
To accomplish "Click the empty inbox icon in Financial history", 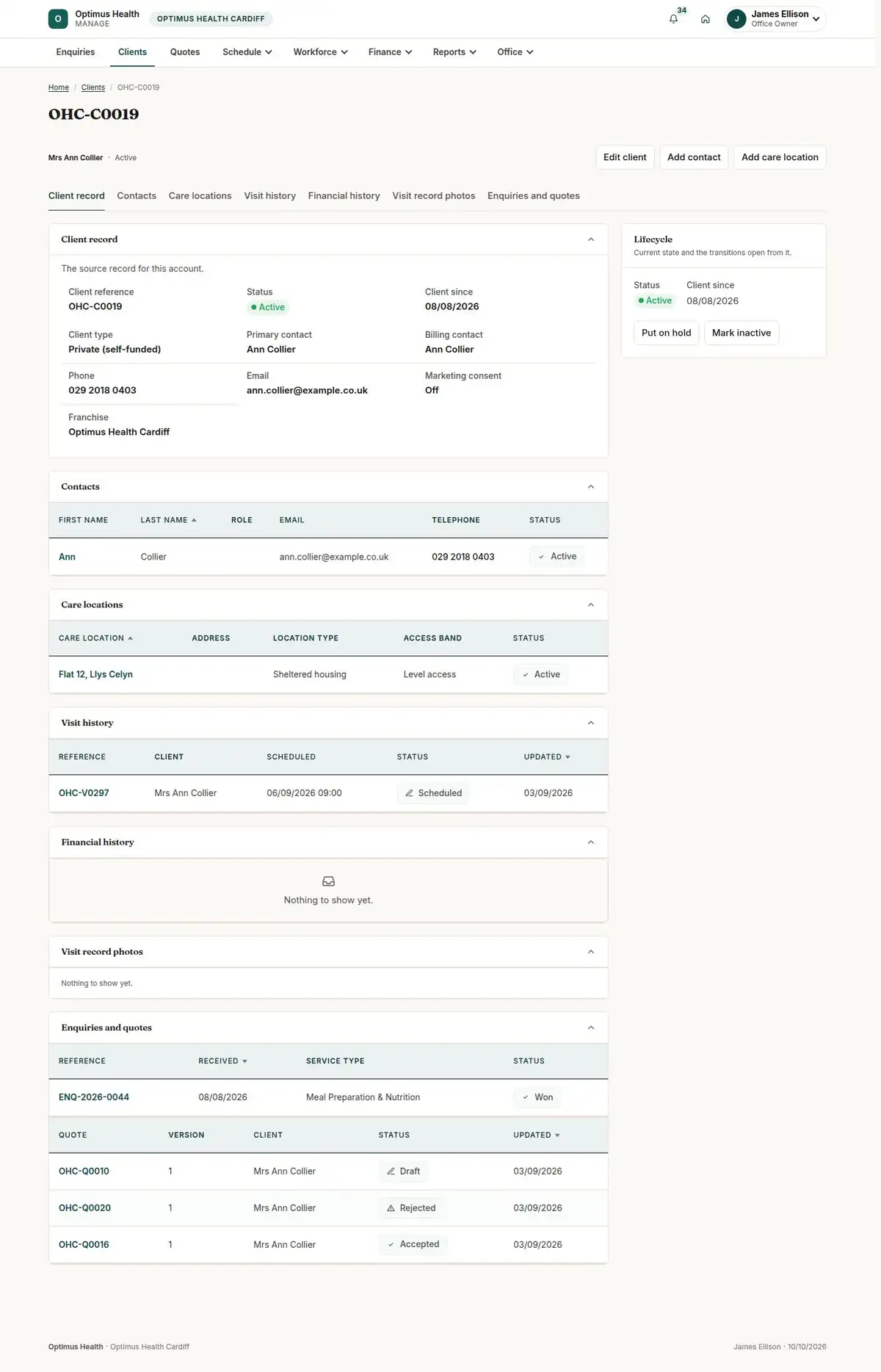I will click(328, 881).
